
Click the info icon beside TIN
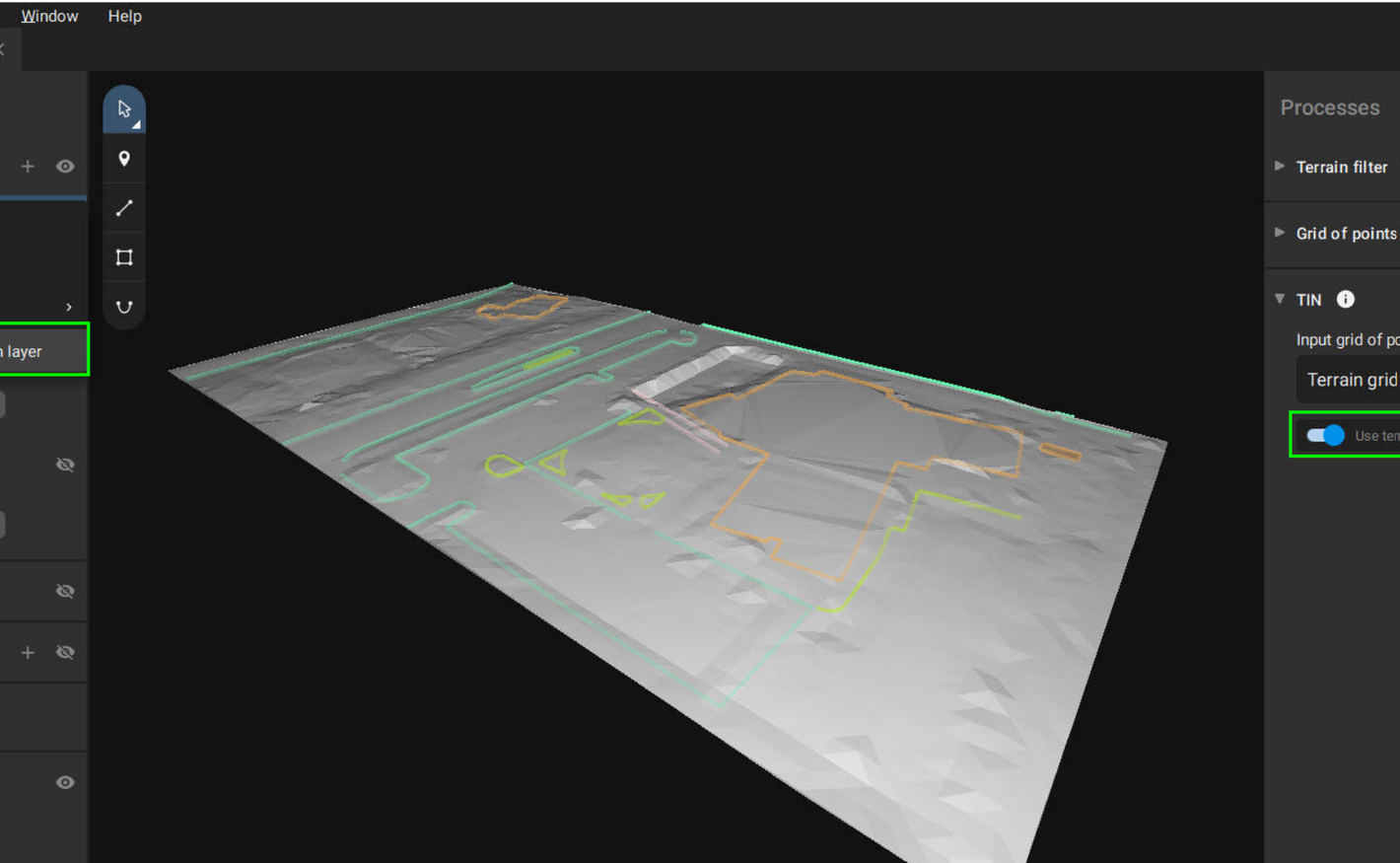[x=1345, y=300]
